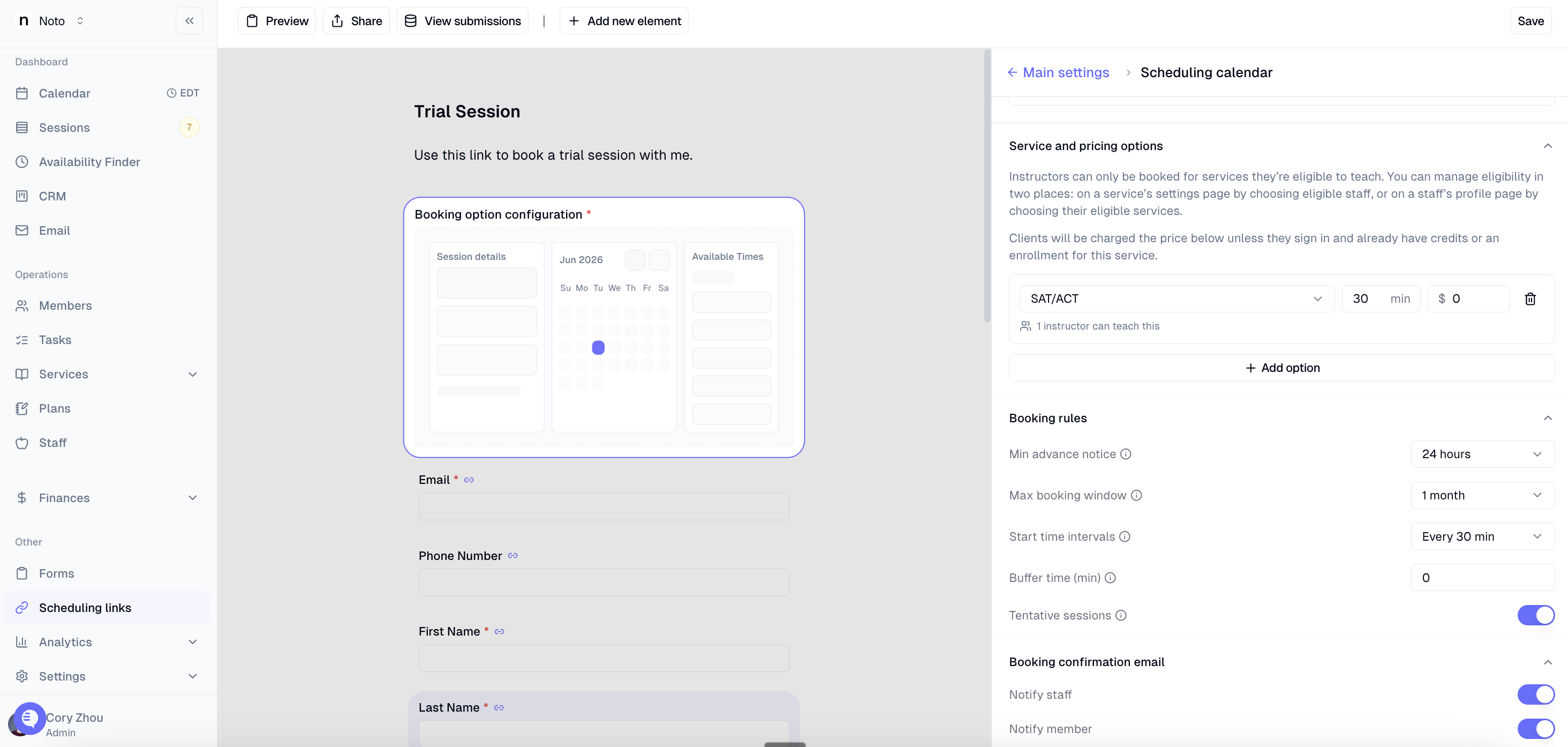
Task: Open the Max booking window dropdown
Action: click(x=1482, y=495)
